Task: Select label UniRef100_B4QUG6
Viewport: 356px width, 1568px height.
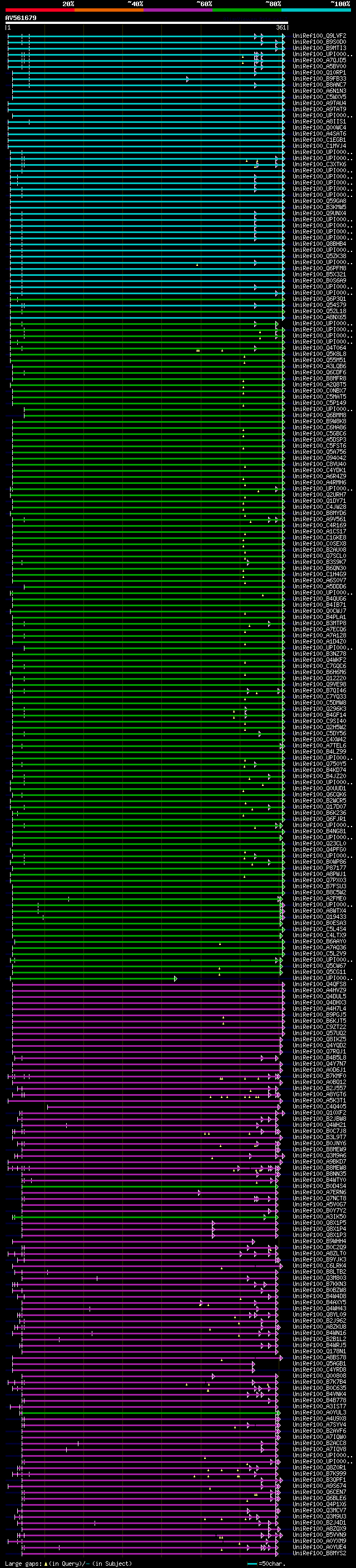Action: click(319, 599)
